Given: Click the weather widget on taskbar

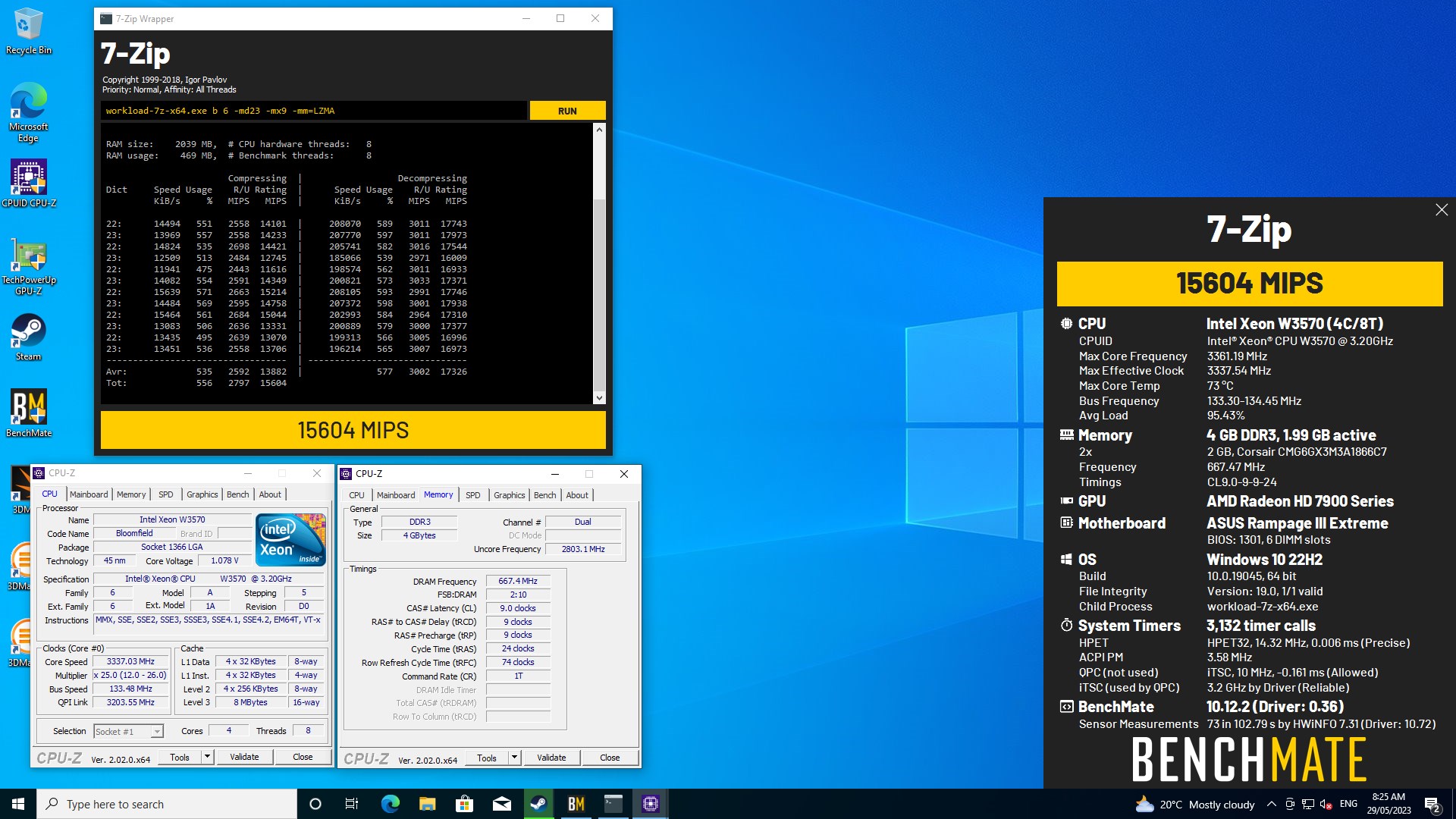Looking at the screenshot, I should [x=1195, y=804].
